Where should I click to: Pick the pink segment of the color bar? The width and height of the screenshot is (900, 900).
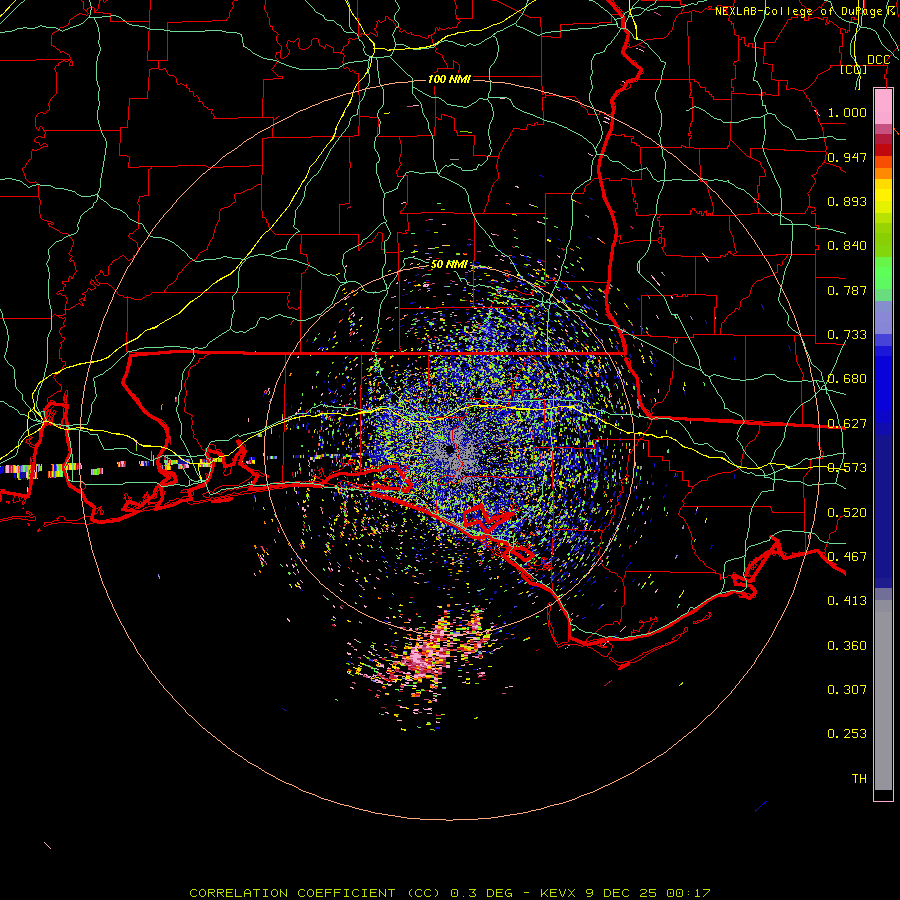click(x=883, y=107)
